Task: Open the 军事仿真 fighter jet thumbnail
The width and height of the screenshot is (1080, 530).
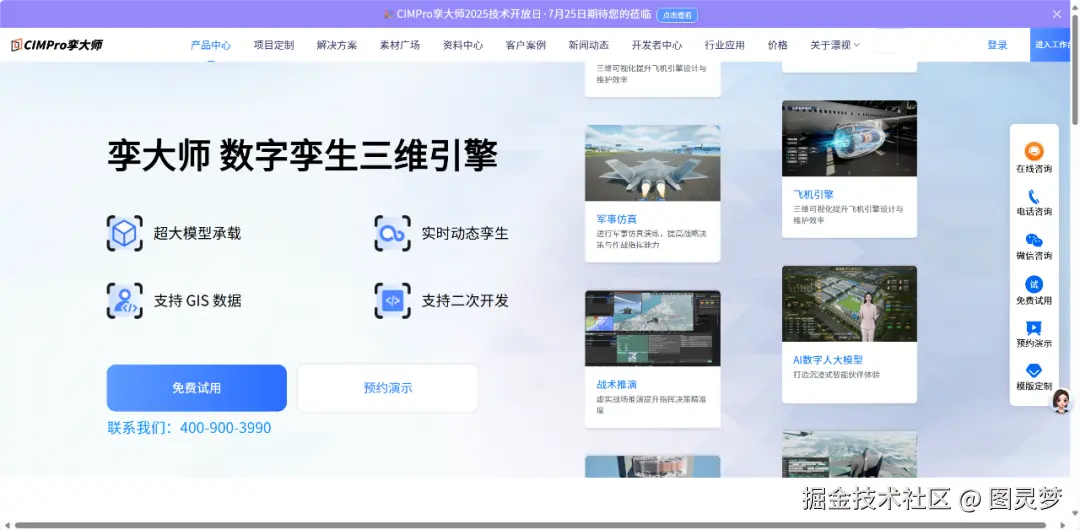Action: (653, 163)
